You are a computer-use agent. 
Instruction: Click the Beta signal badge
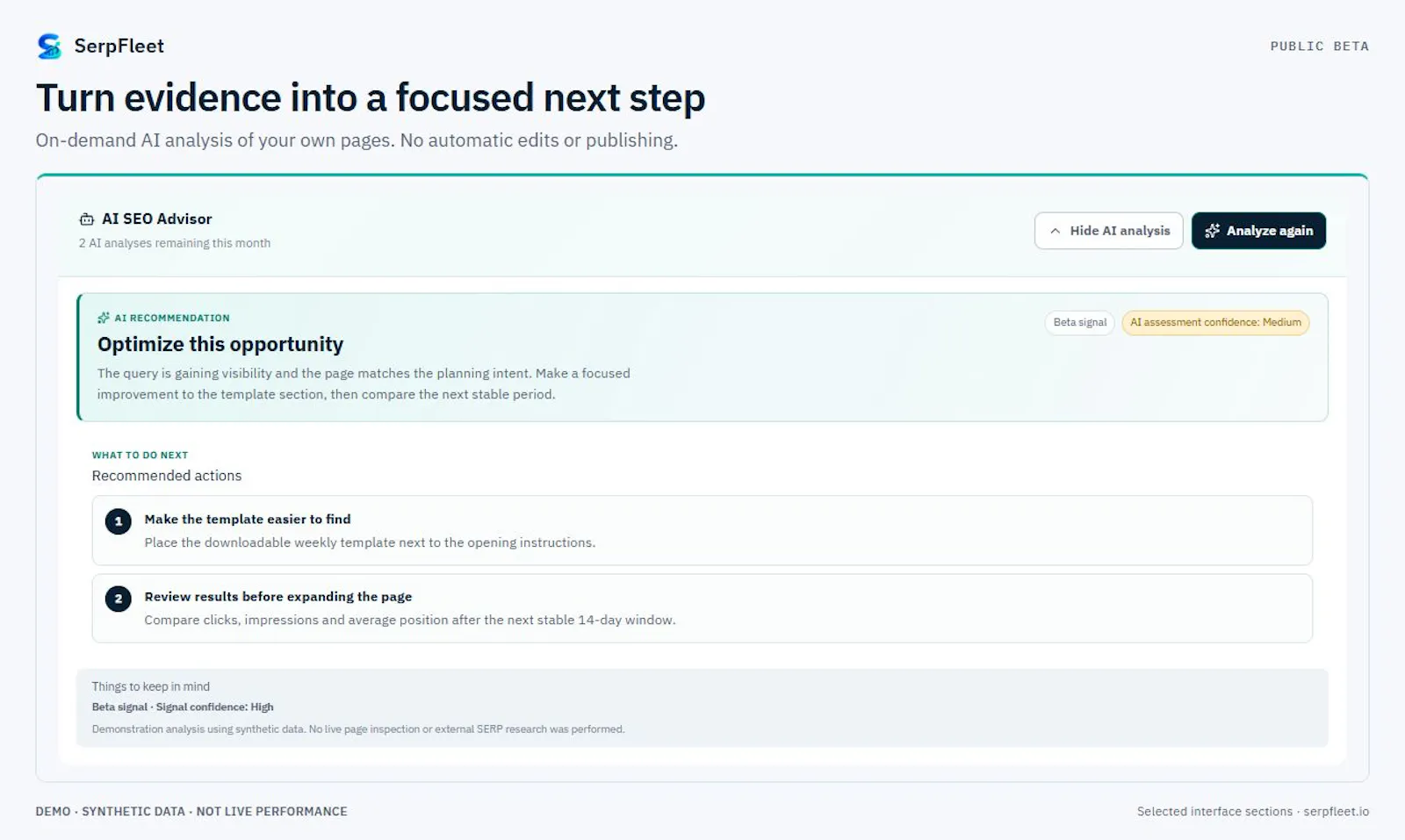[1080, 323]
